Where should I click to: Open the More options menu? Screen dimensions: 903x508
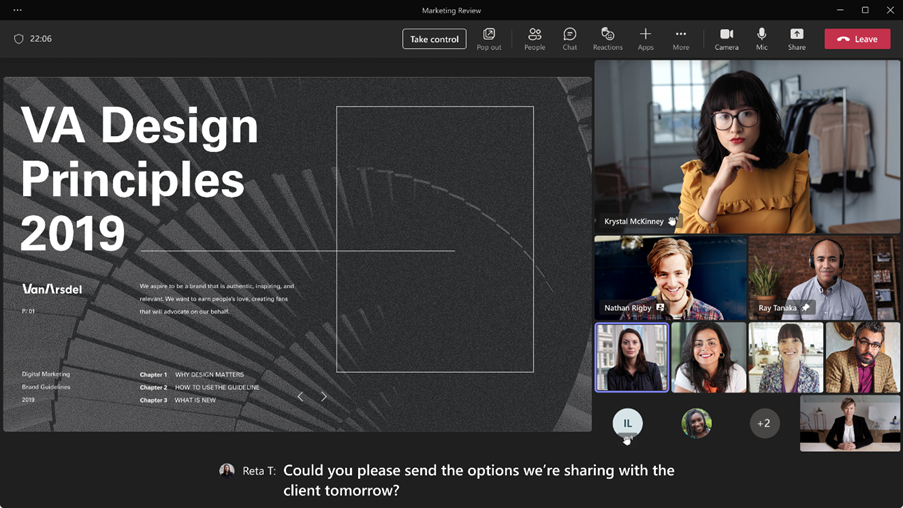[681, 39]
